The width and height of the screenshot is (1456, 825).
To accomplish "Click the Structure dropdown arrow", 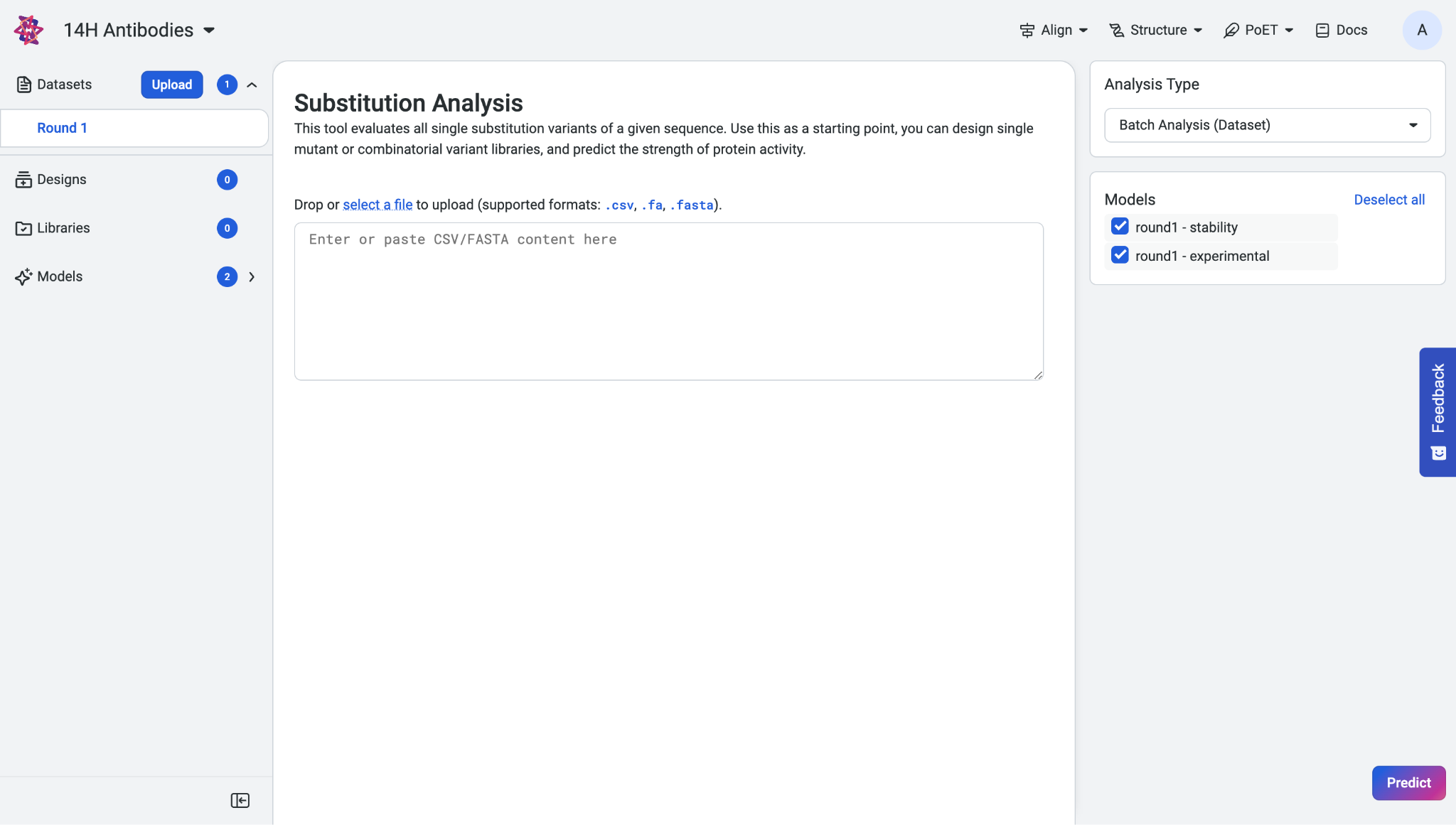I will (1198, 31).
